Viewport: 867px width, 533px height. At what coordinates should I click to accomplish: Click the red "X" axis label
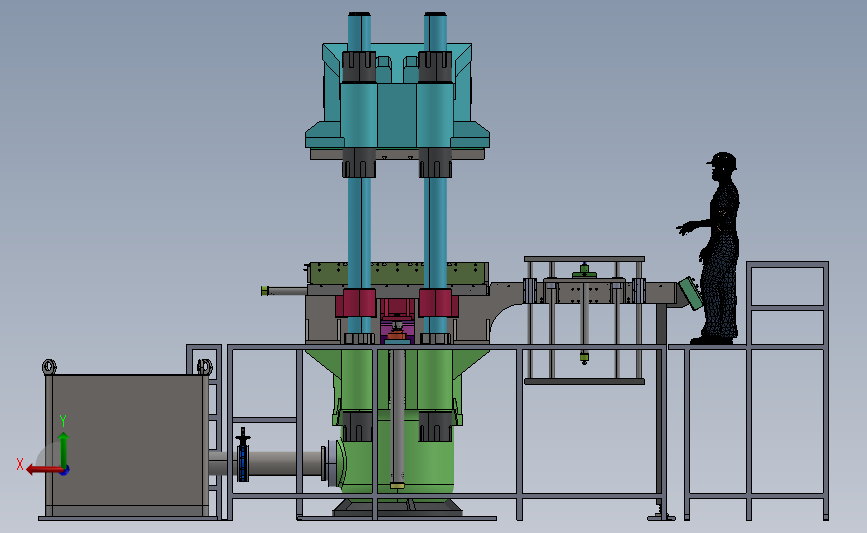coord(20,464)
